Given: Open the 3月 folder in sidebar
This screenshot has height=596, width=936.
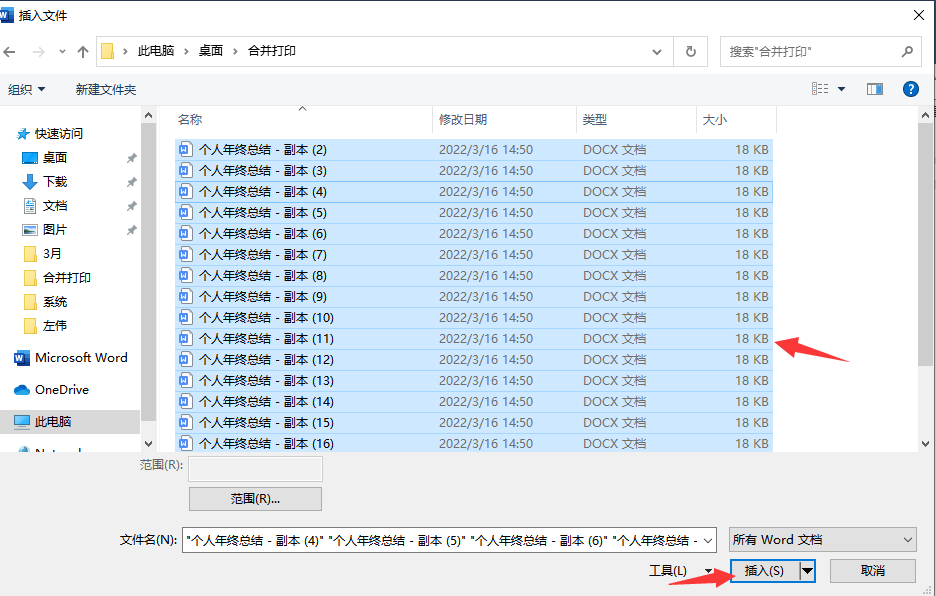Looking at the screenshot, I should (52, 254).
